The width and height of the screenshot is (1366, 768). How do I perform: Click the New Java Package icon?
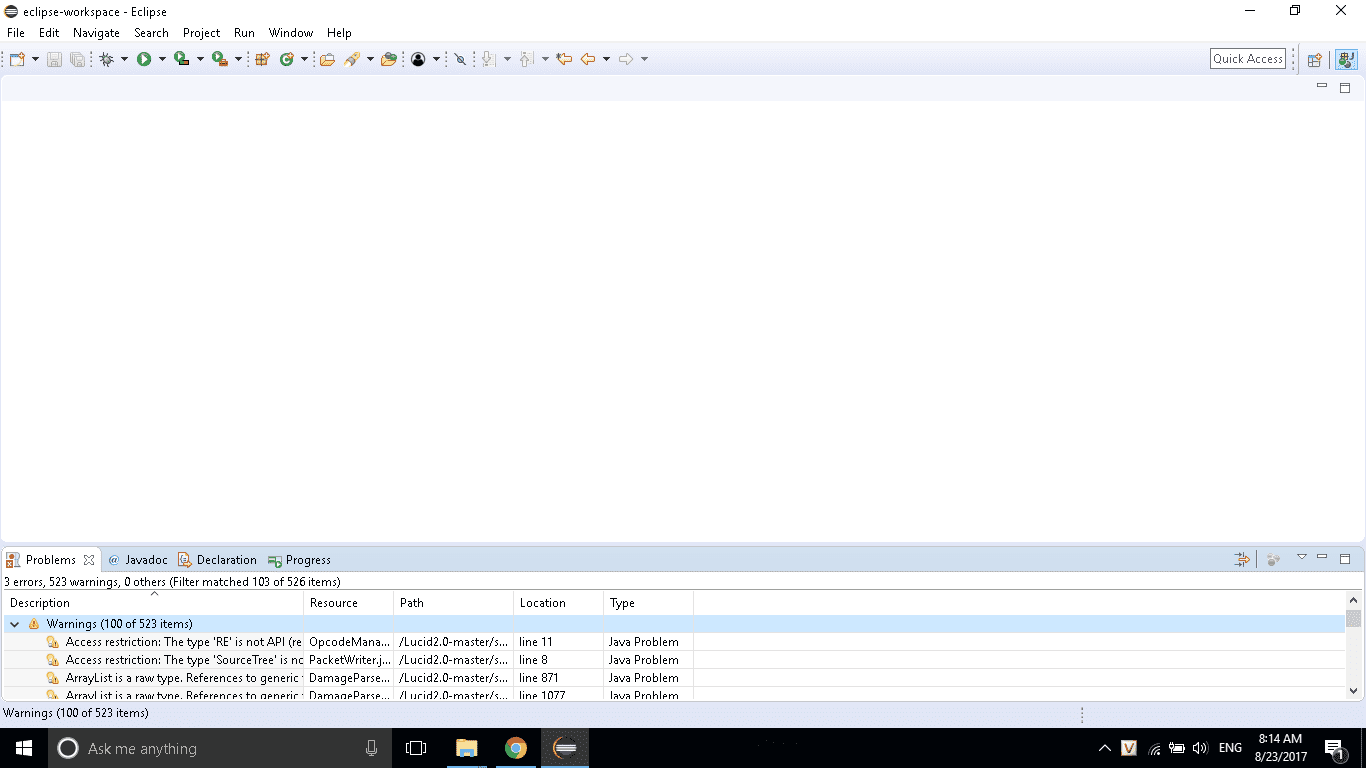coord(262,59)
